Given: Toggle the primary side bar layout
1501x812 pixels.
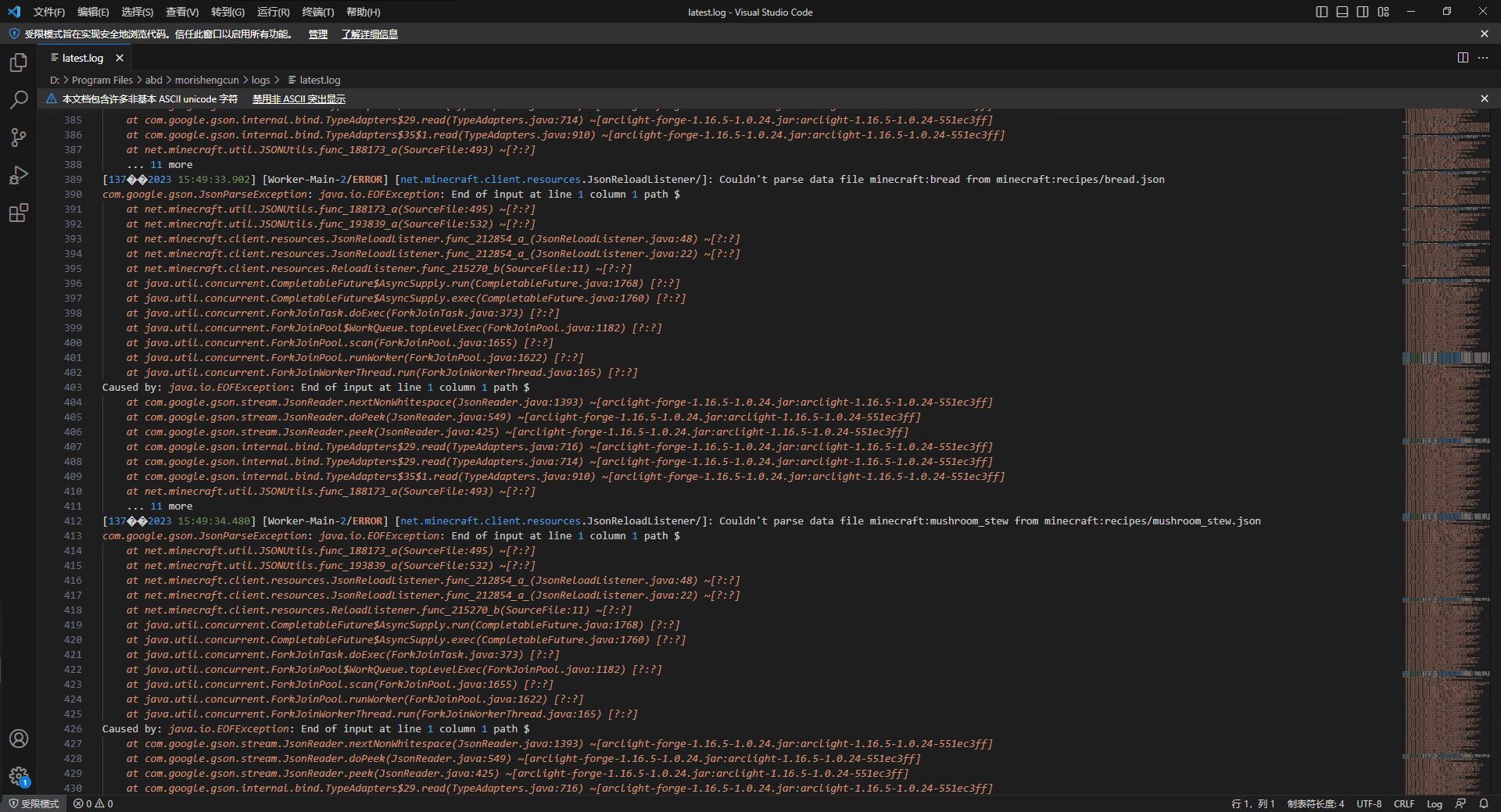Looking at the screenshot, I should [1322, 12].
